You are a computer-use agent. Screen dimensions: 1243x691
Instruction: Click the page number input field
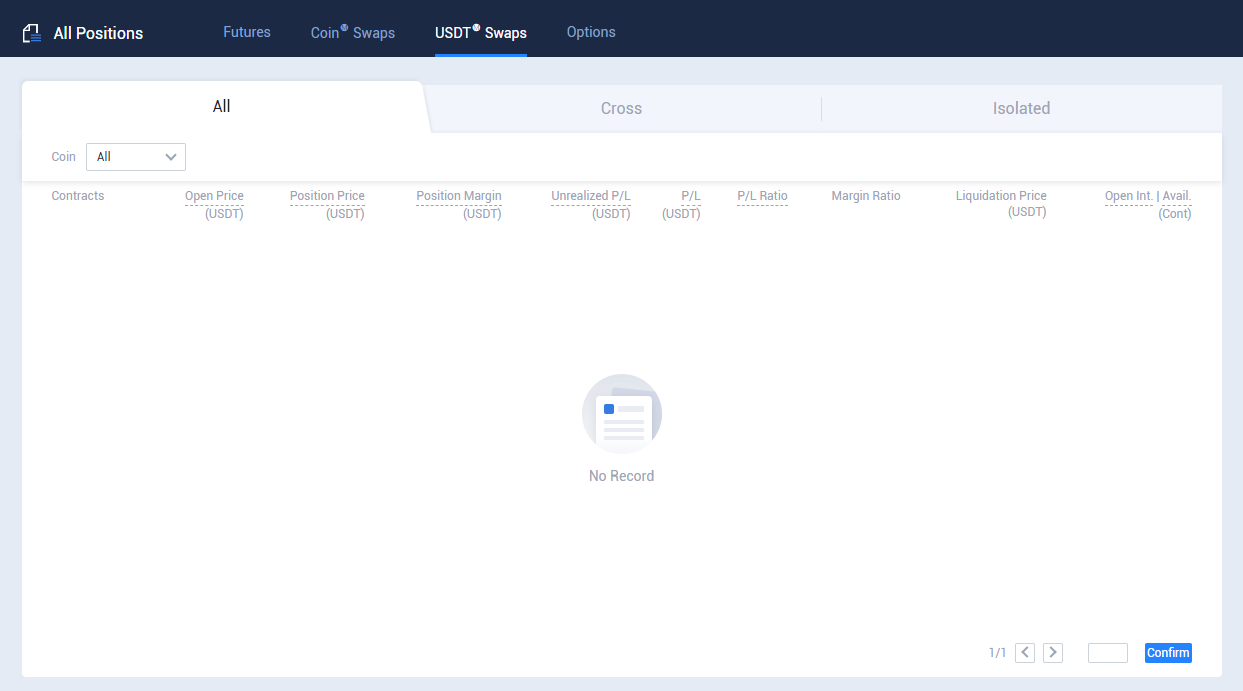pyautogui.click(x=1107, y=653)
